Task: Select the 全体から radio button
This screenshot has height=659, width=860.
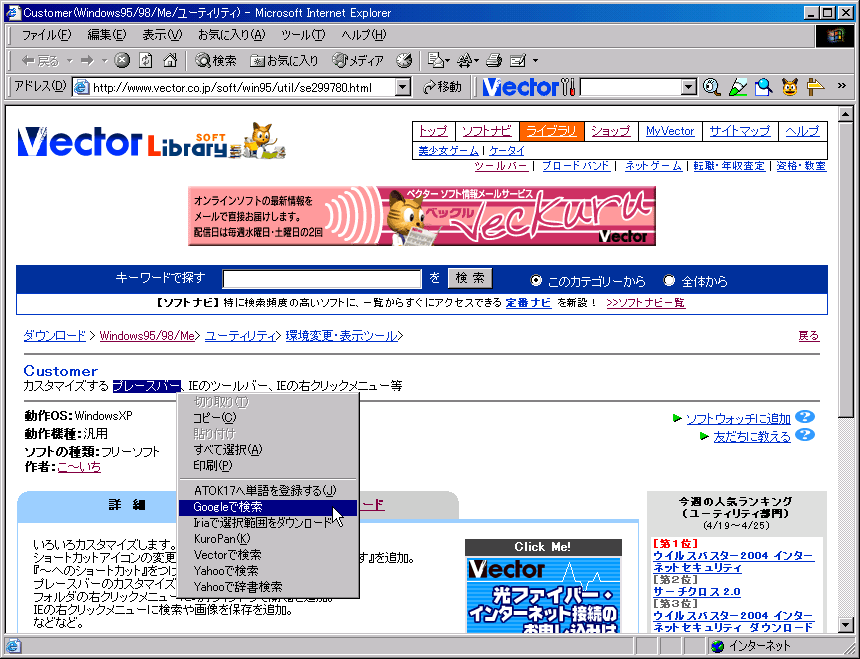Action: (x=669, y=281)
